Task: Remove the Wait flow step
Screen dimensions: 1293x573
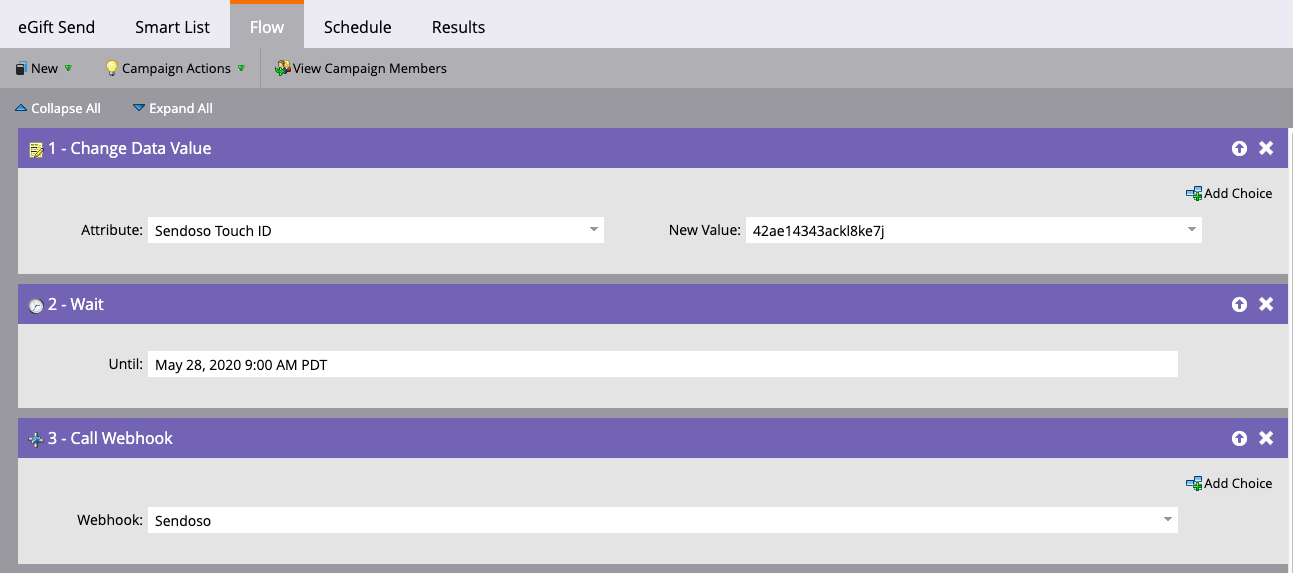Action: click(x=1266, y=304)
